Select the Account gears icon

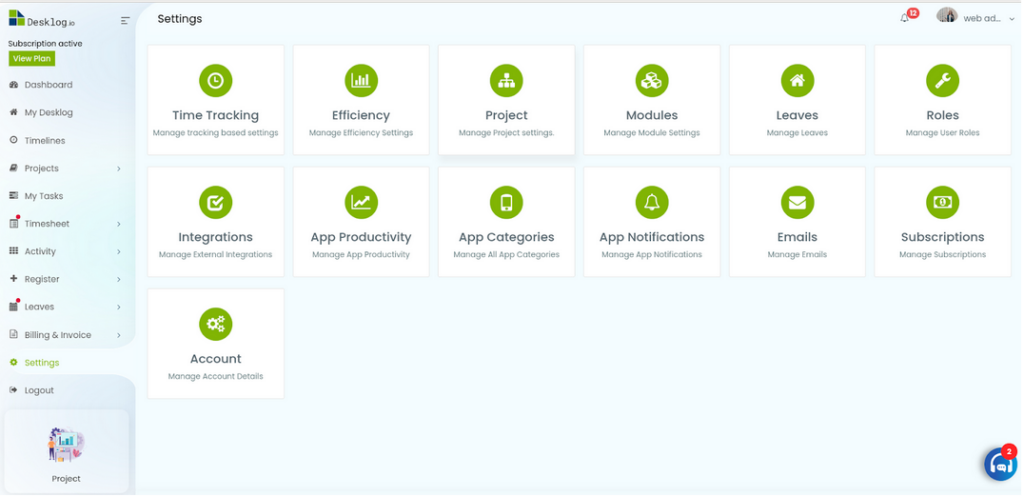coord(216,324)
